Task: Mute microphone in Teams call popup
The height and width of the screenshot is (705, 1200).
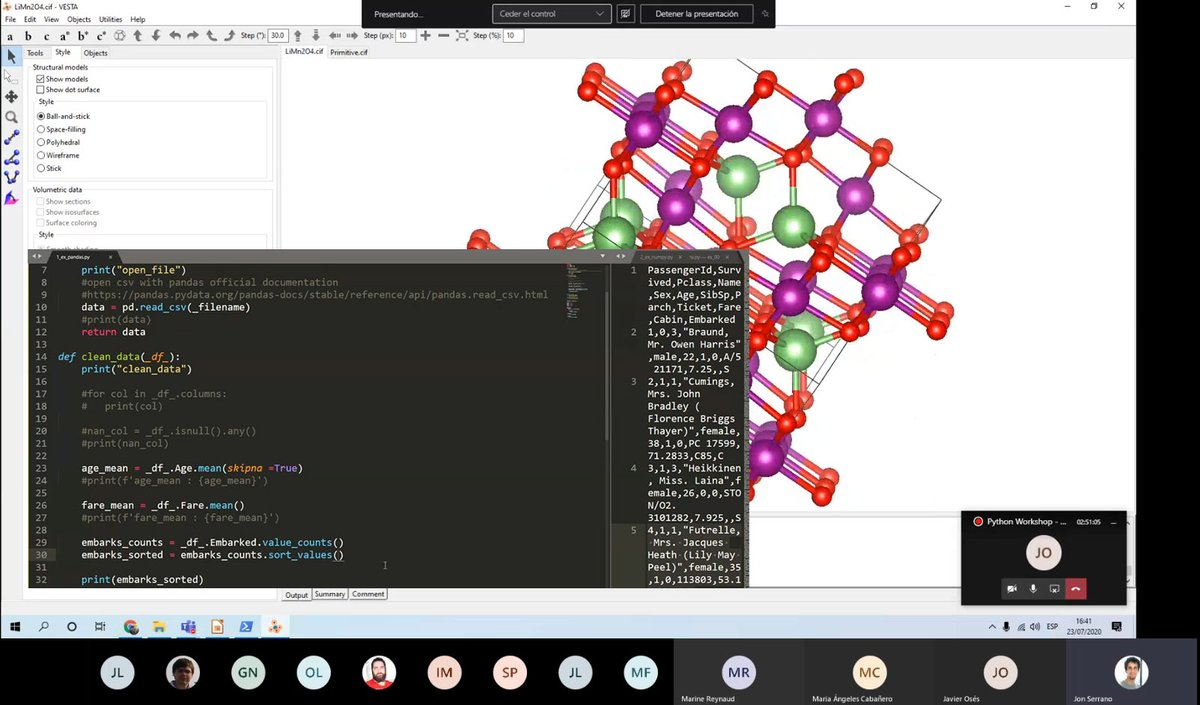Action: [x=1033, y=589]
